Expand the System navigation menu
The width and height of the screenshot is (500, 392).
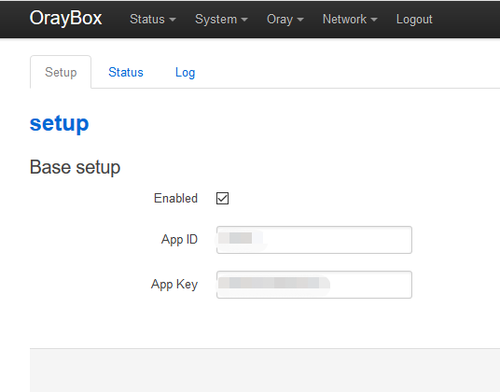(x=221, y=19)
